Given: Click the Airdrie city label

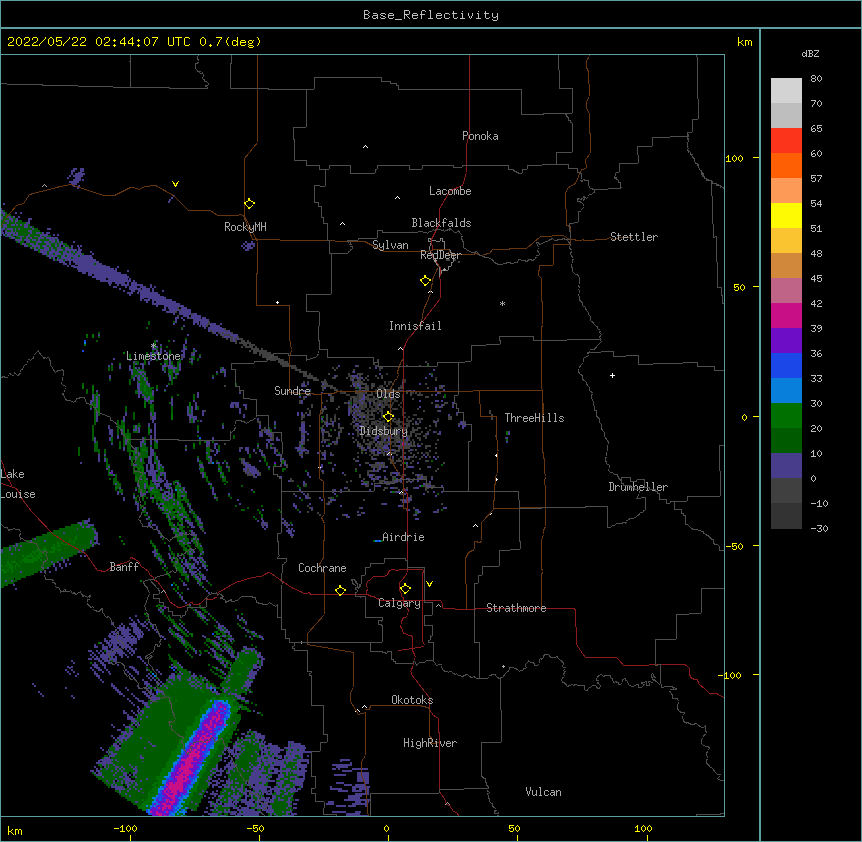Looking at the screenshot, I should 403,537.
